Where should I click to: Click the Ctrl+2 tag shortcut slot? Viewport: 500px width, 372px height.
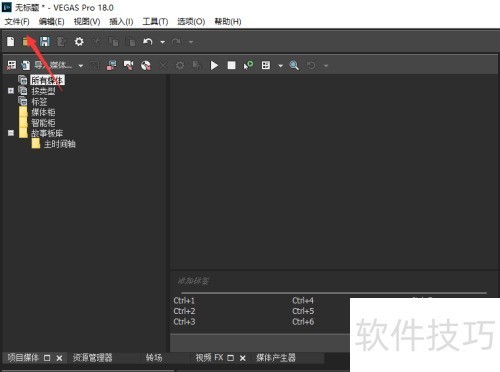[x=184, y=311]
